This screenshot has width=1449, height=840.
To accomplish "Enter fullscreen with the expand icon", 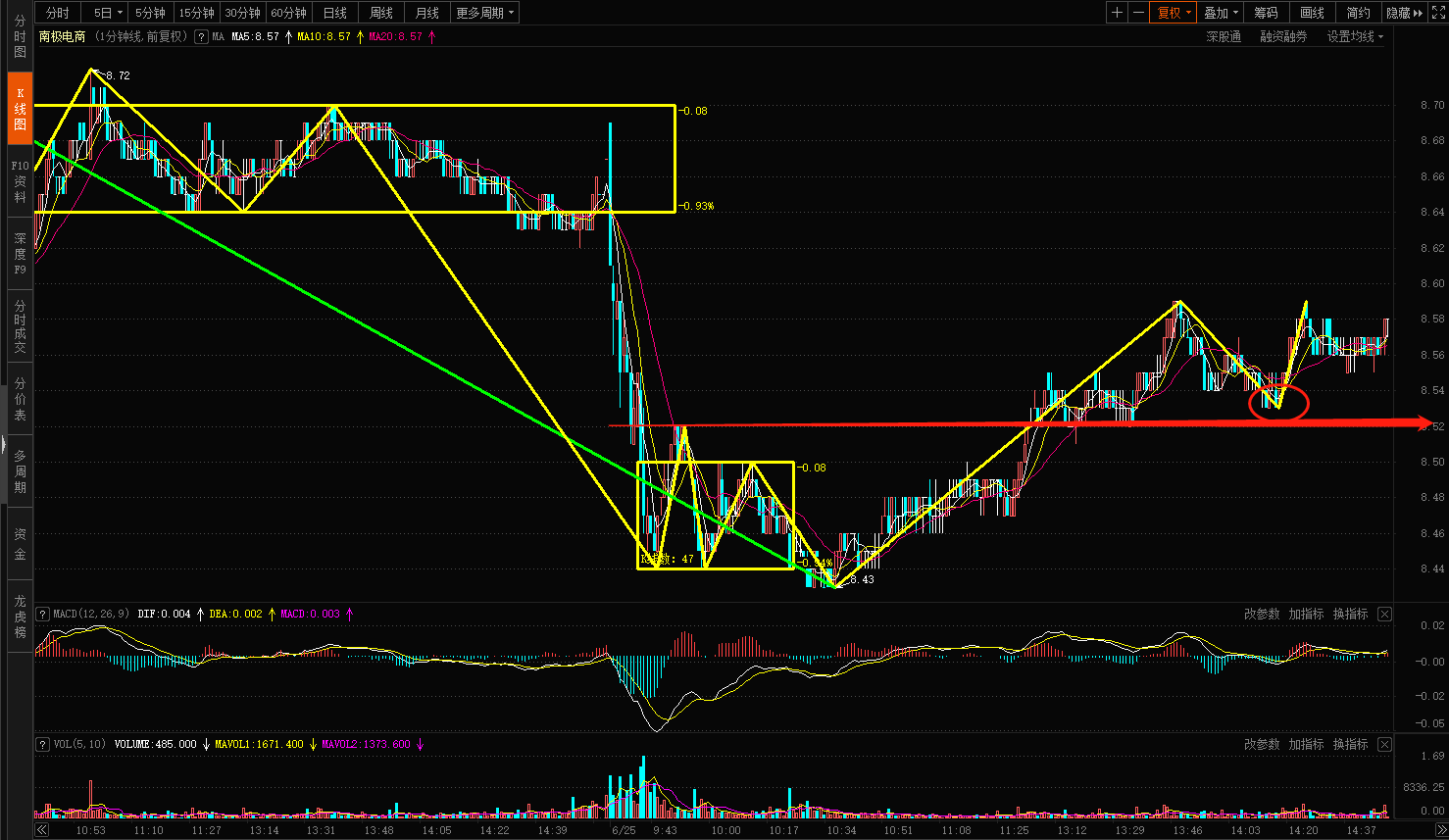I will click(x=1438, y=13).
